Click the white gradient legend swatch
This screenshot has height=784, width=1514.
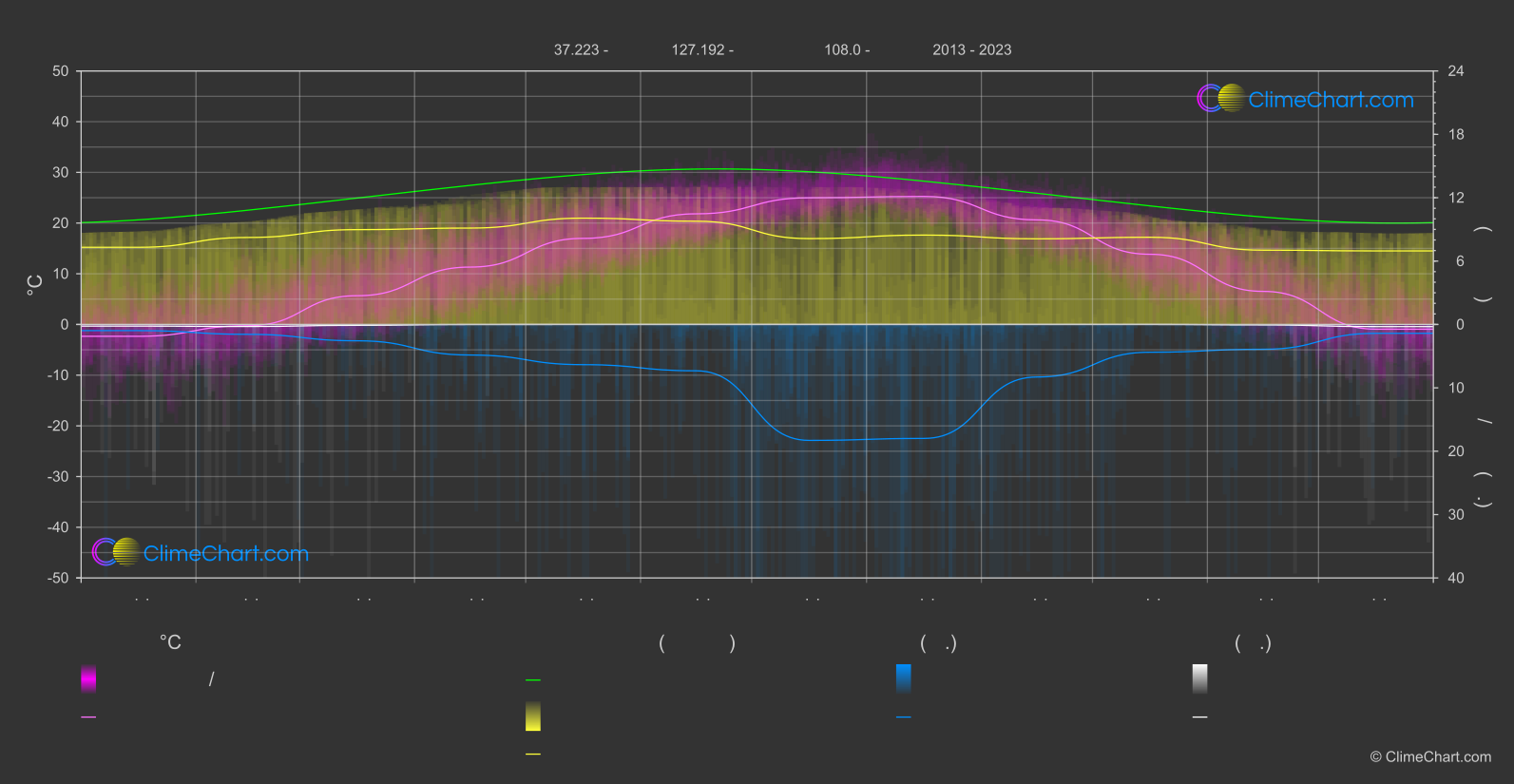1199,679
